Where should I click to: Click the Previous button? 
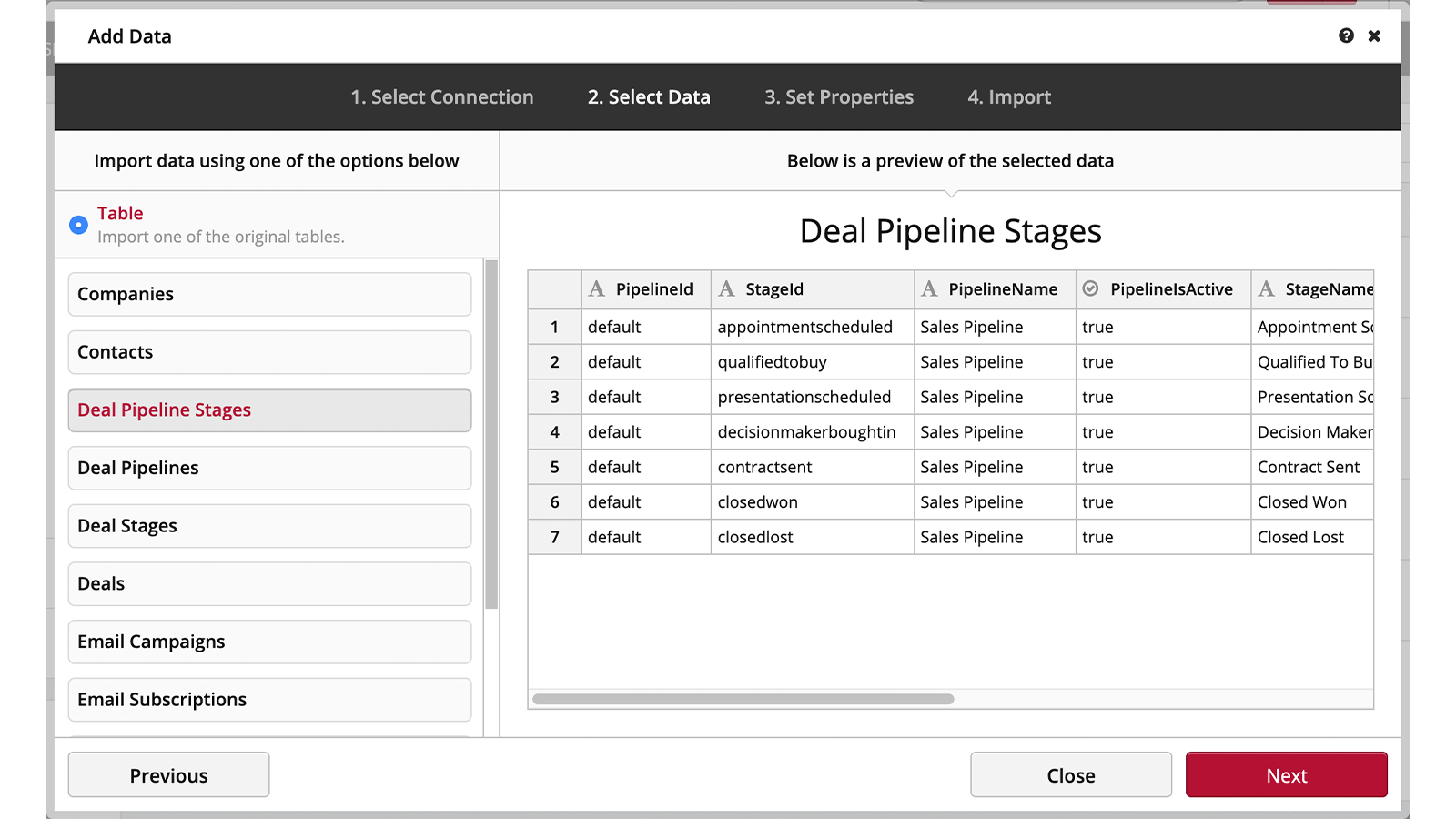pyautogui.click(x=168, y=774)
